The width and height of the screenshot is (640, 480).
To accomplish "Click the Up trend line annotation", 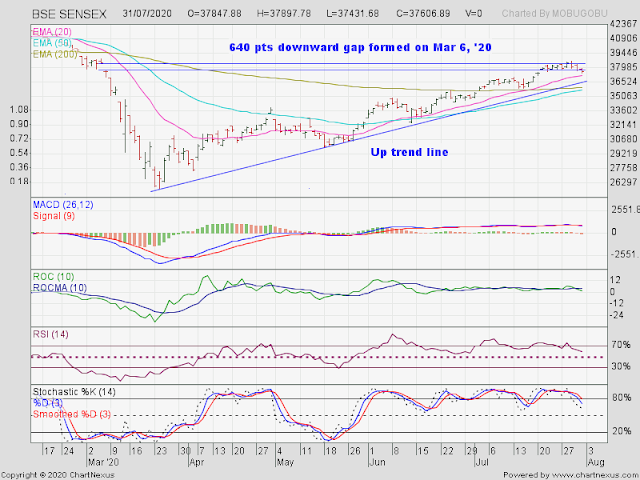I will [x=409, y=152].
